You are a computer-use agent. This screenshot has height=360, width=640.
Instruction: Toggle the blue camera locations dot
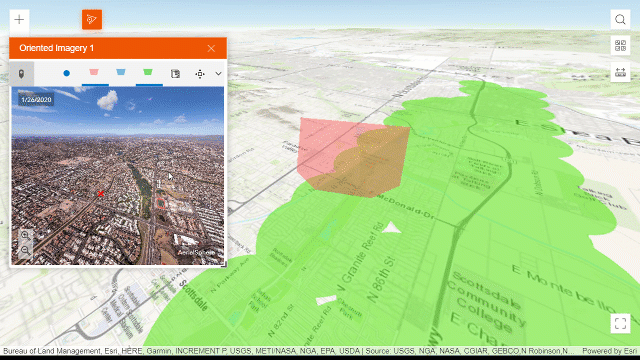[67, 73]
